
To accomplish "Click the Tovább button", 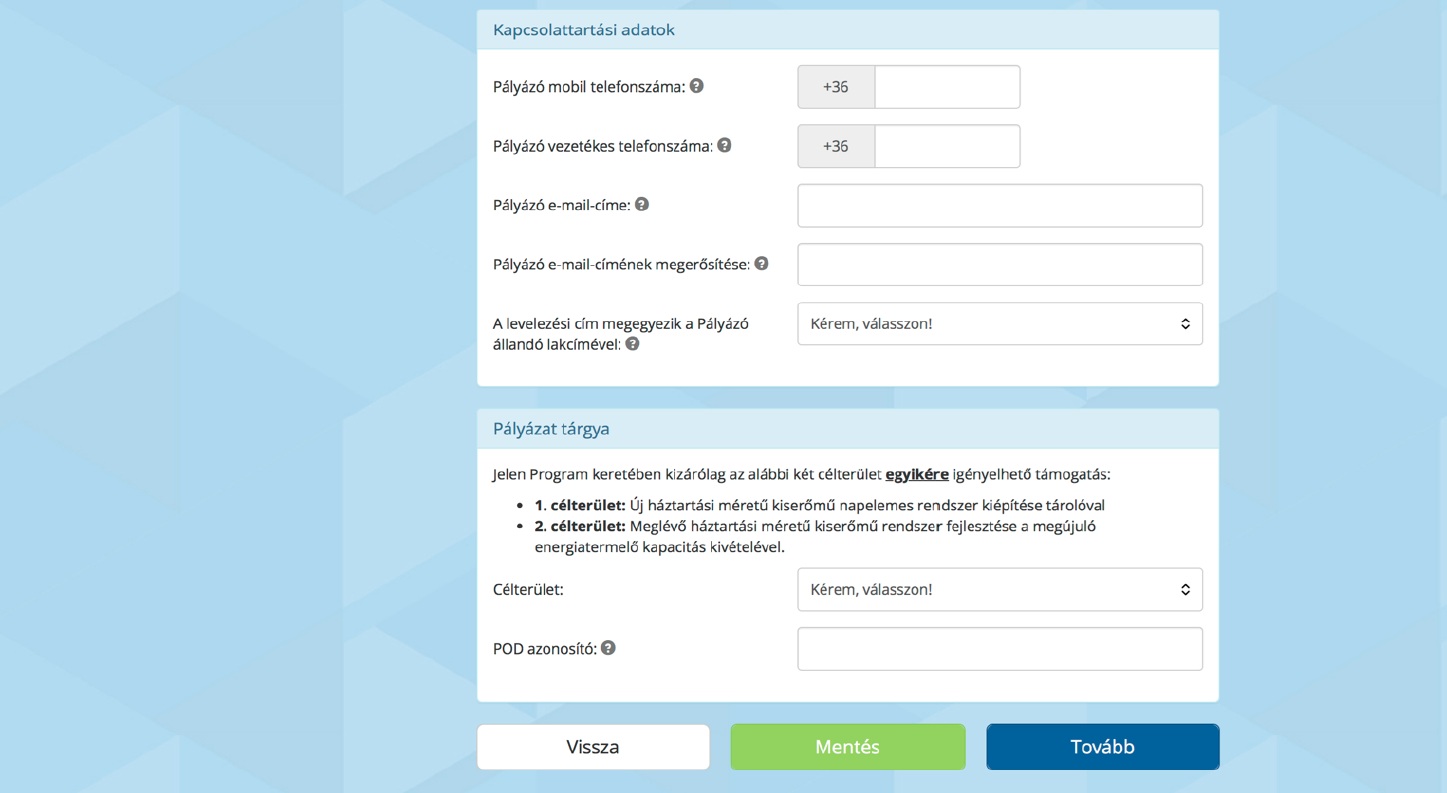I will click(x=1102, y=747).
